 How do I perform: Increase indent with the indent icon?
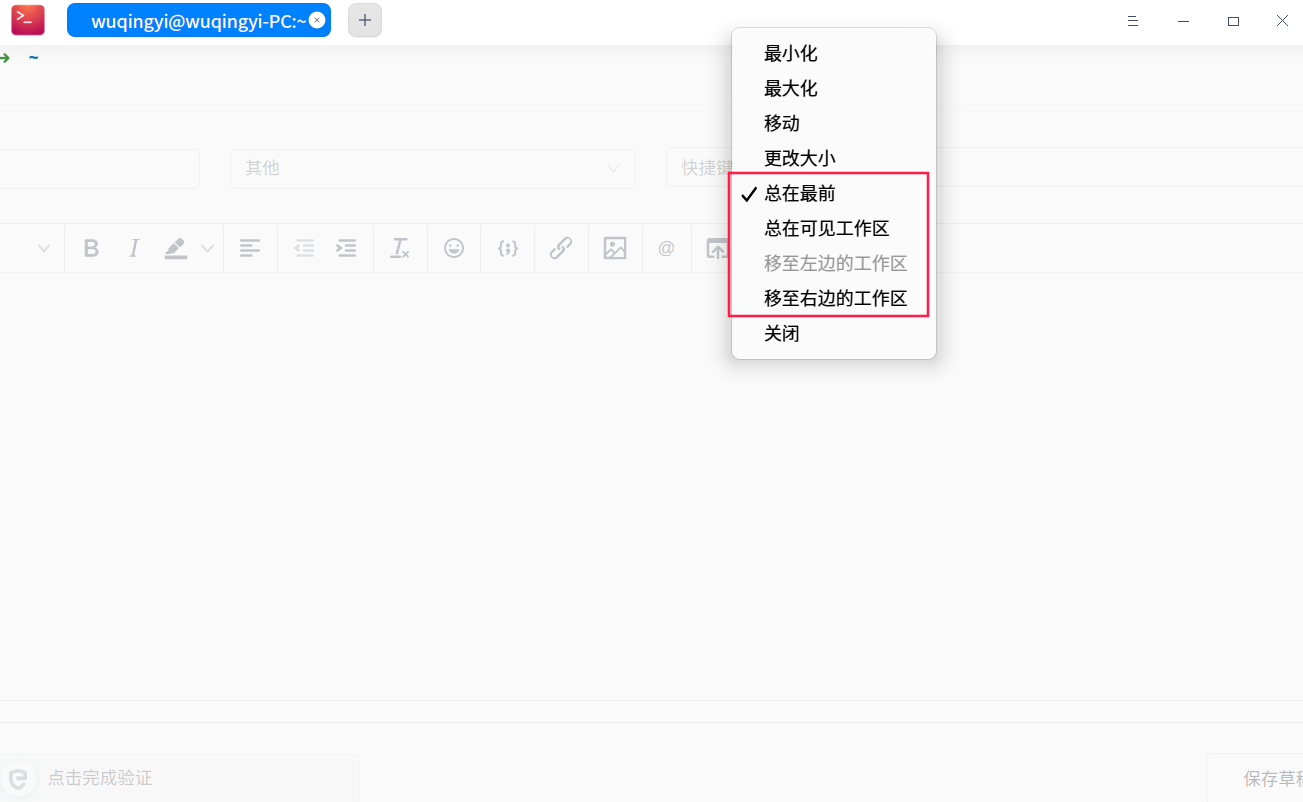tap(346, 248)
